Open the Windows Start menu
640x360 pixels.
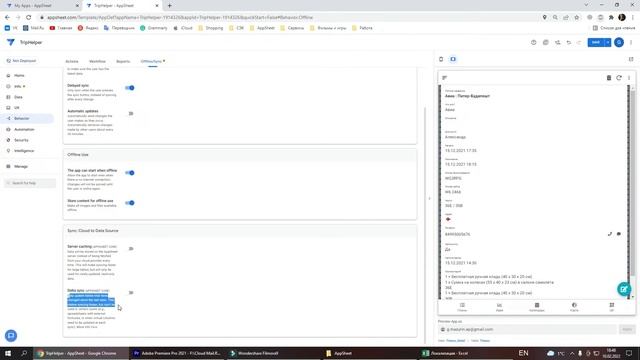point(8,353)
